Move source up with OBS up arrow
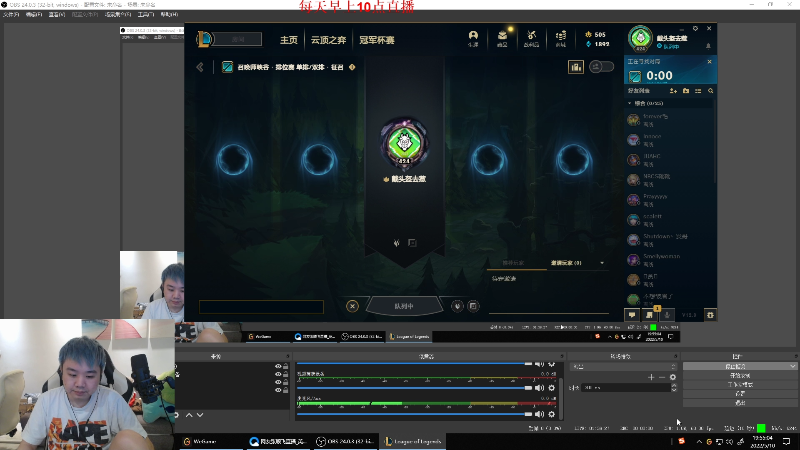This screenshot has width=800, height=450. point(189,415)
